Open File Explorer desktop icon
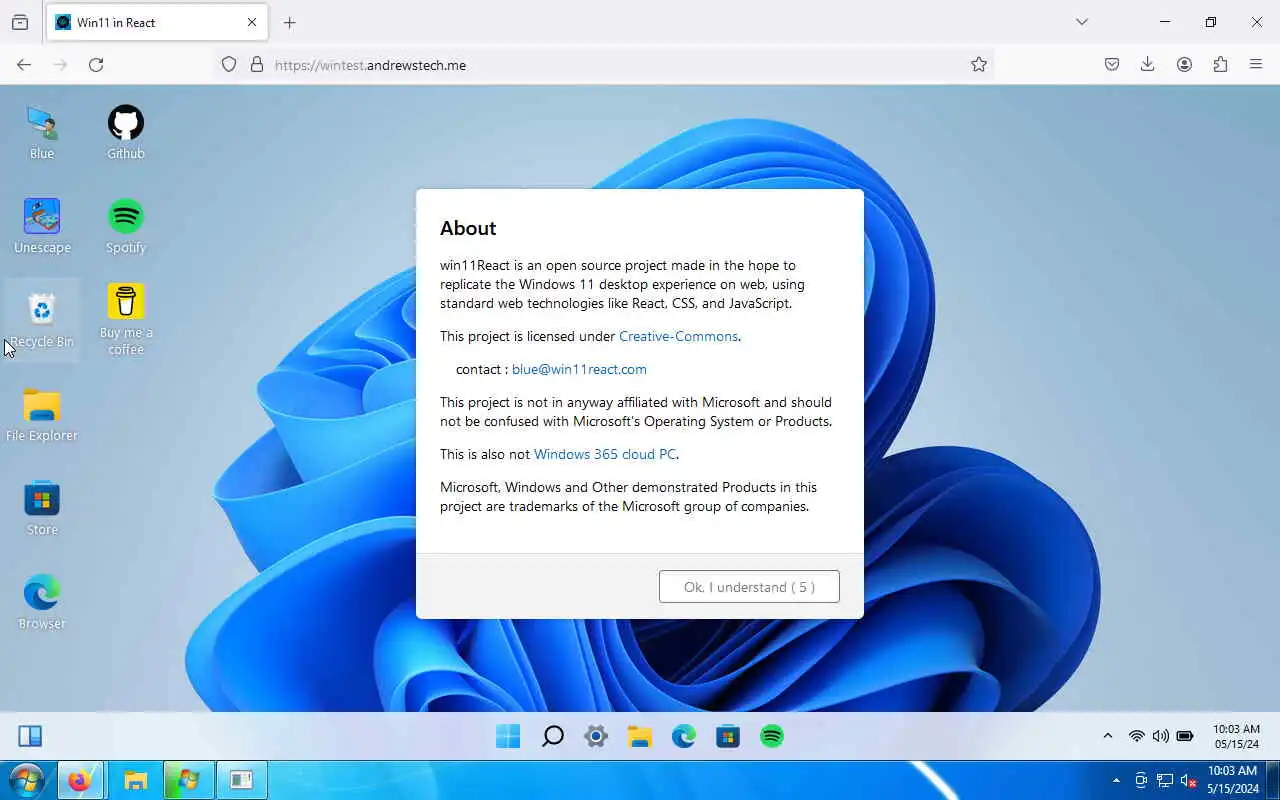The width and height of the screenshot is (1280, 800). pyautogui.click(x=42, y=414)
